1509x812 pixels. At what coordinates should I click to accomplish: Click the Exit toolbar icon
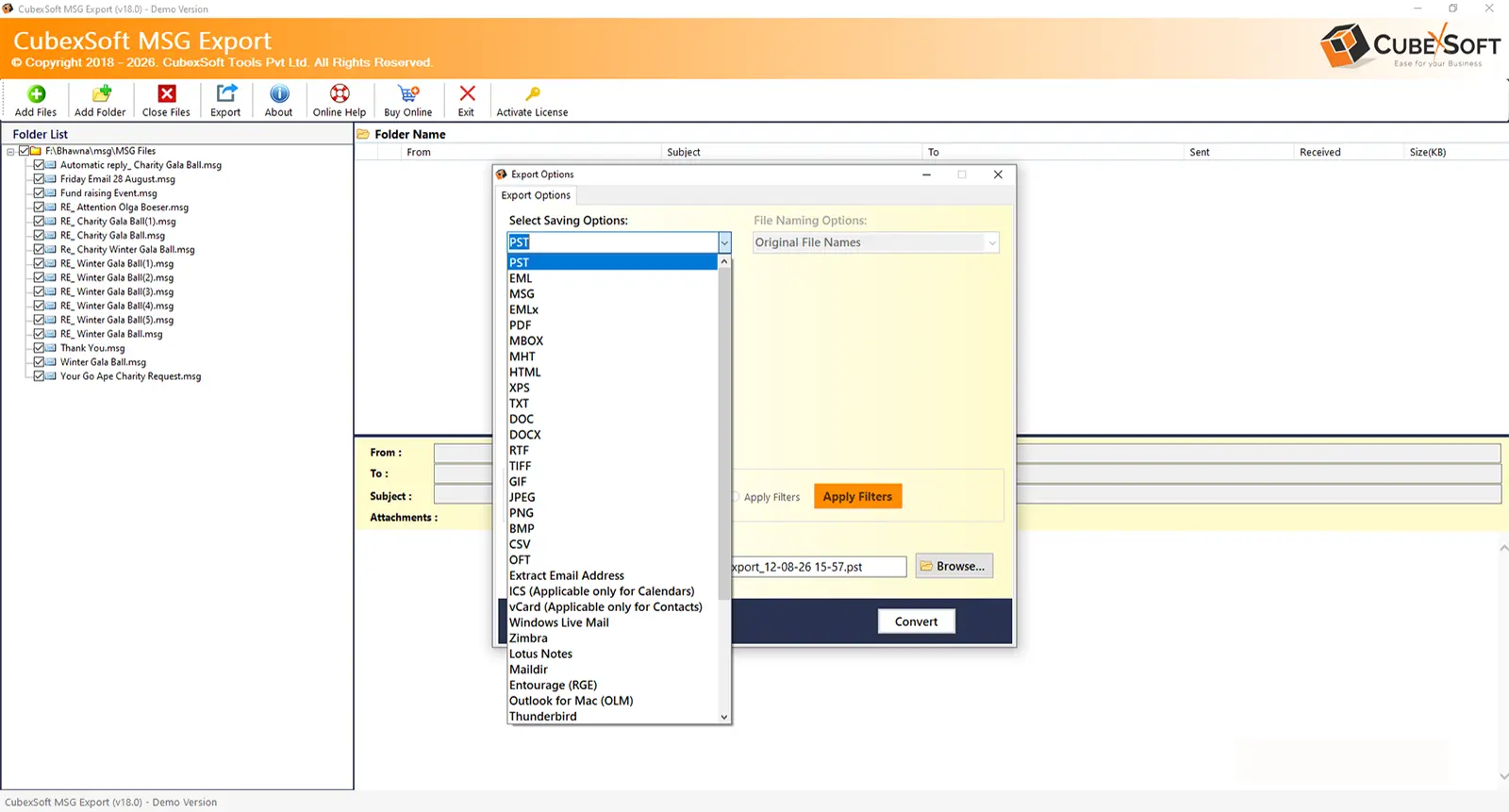coord(467,93)
